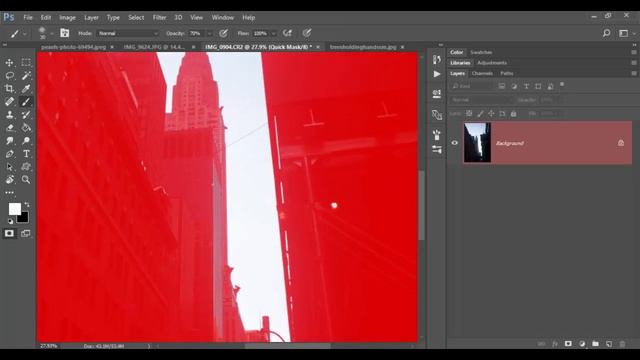Select the Zoom tool
640x360 pixels.
pos(26,180)
